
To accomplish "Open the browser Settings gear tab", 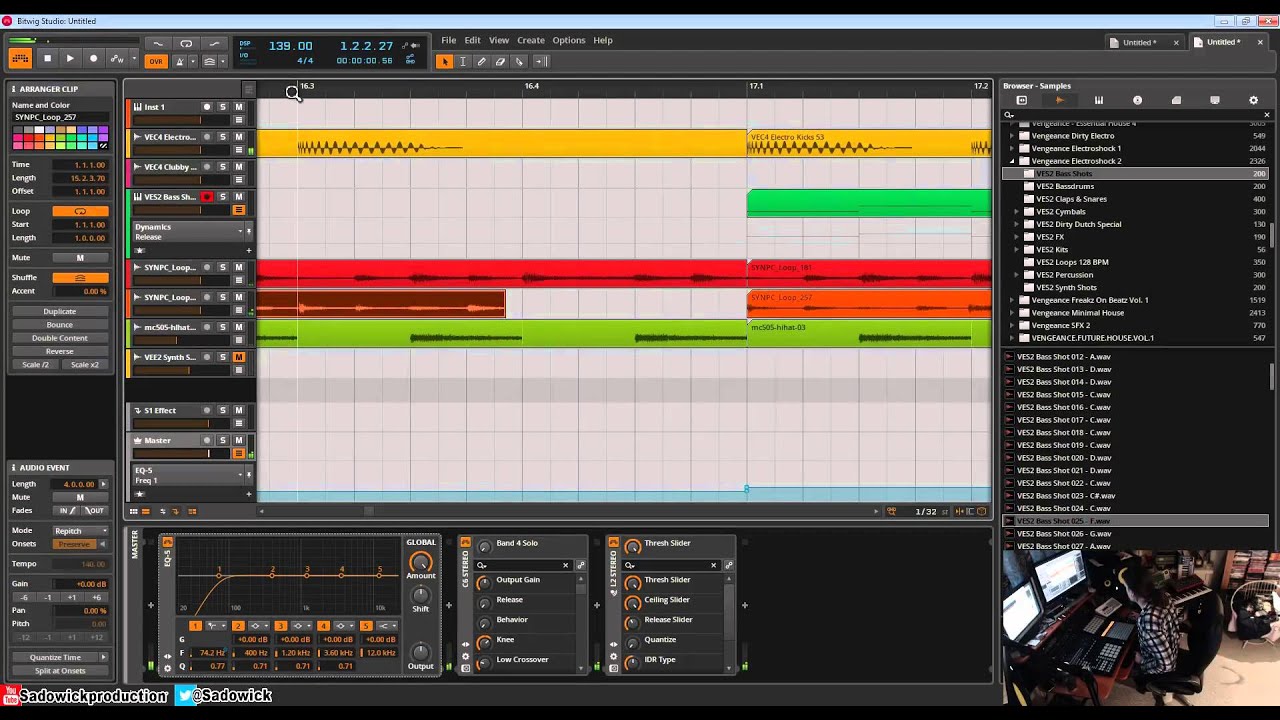I will click(x=1253, y=100).
